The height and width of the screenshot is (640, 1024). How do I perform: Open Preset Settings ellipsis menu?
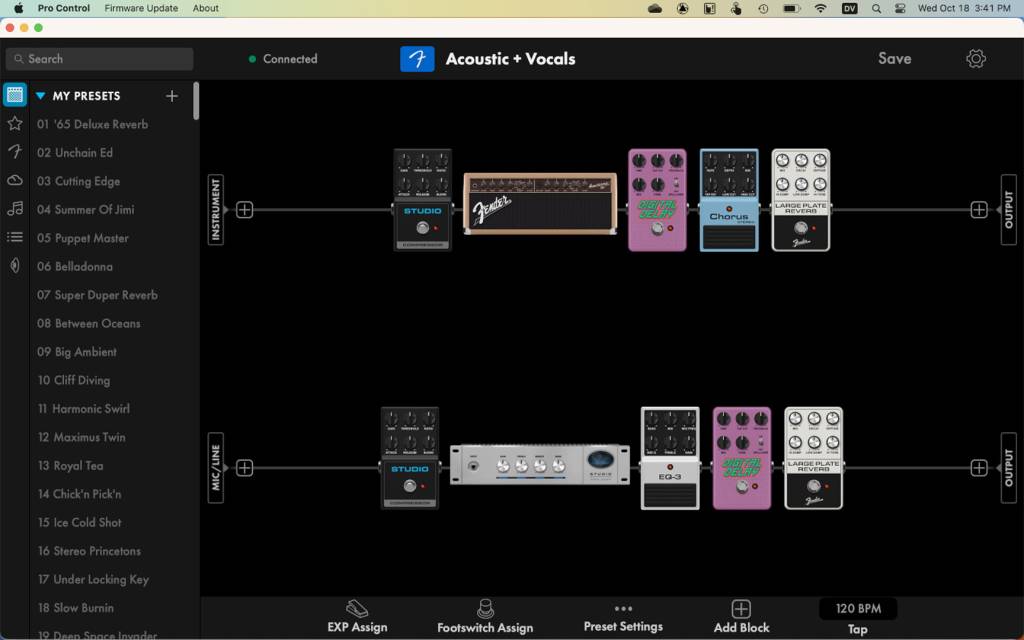point(623,608)
